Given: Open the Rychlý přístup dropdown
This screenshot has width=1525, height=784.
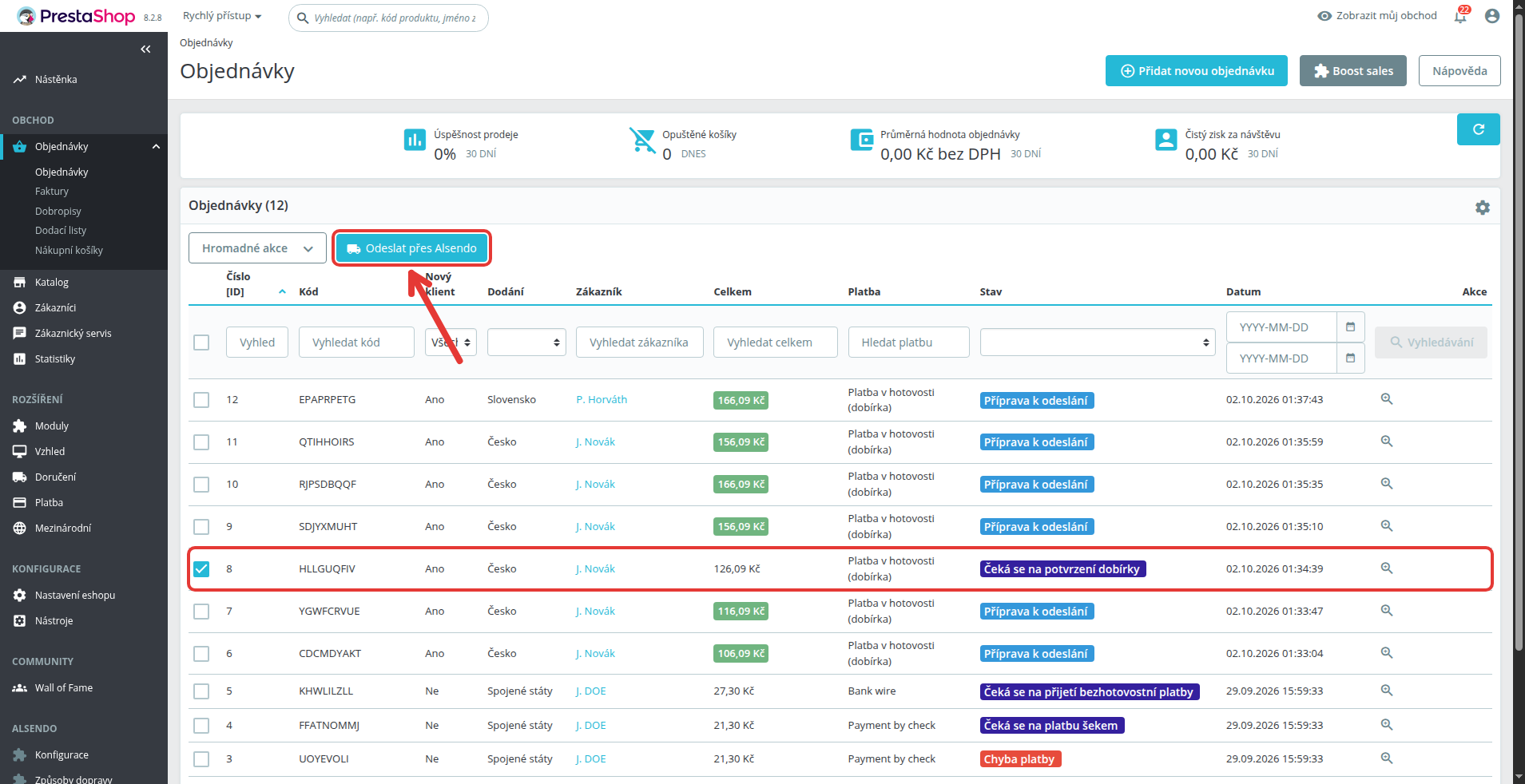Looking at the screenshot, I should click(222, 16).
